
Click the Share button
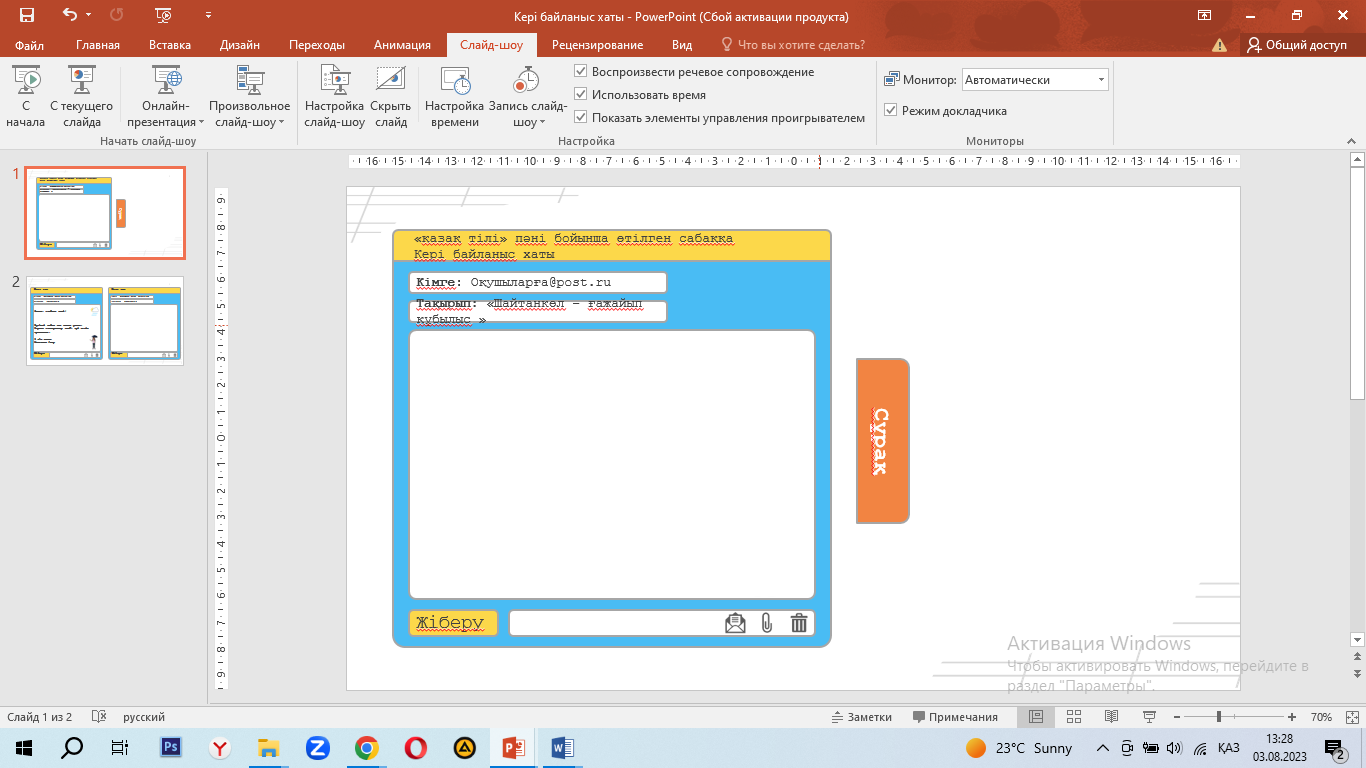pos(1297,45)
